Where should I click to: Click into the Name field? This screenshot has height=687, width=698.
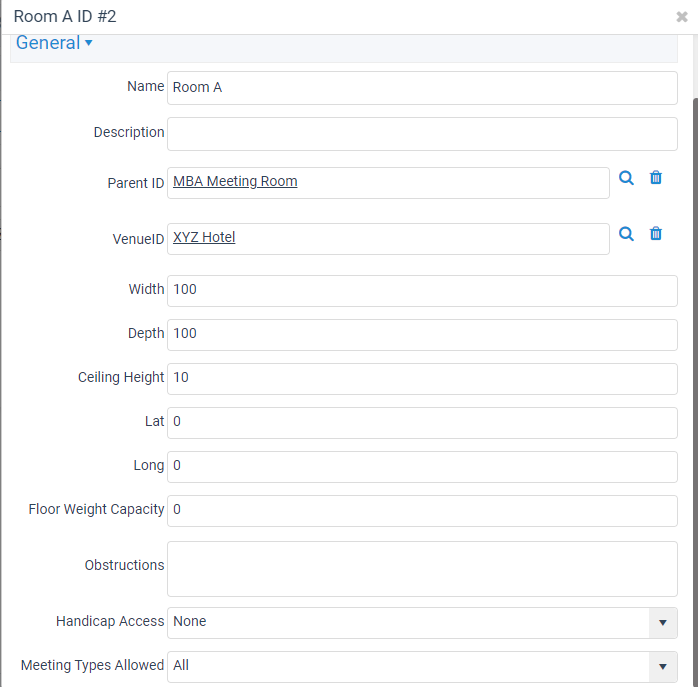coord(422,88)
